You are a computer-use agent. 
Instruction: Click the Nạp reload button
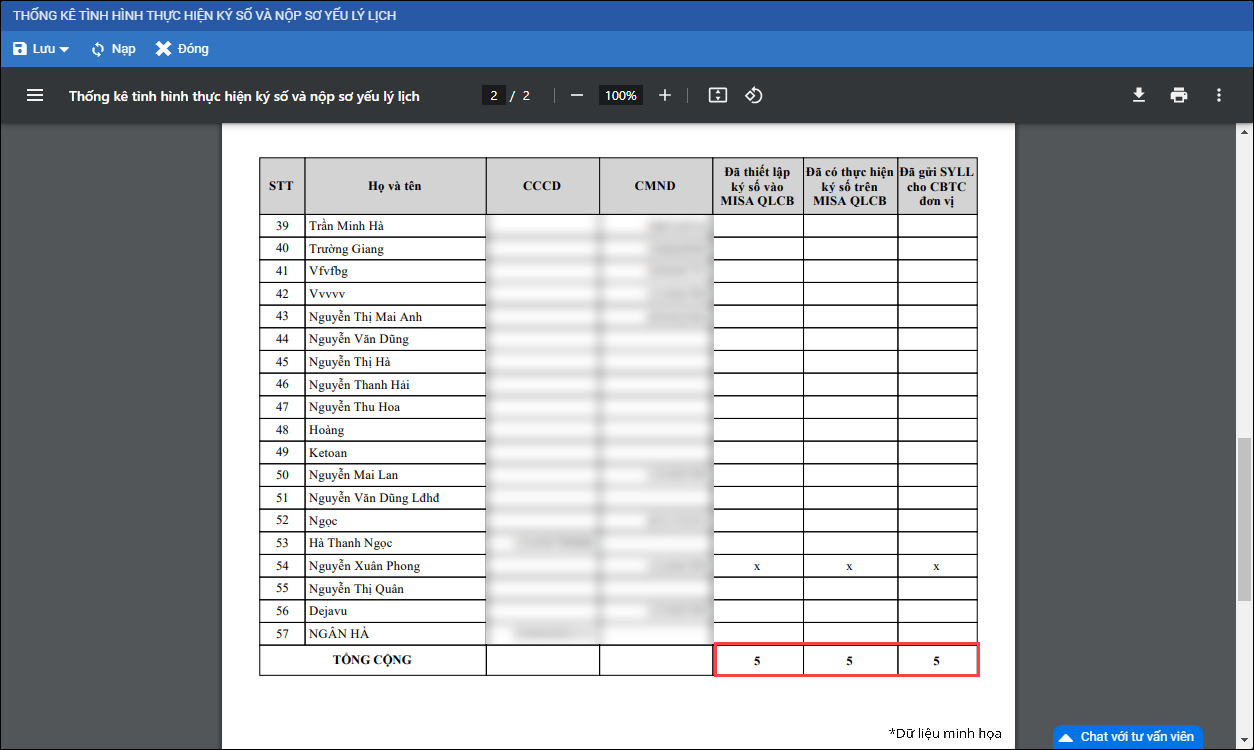[112, 49]
